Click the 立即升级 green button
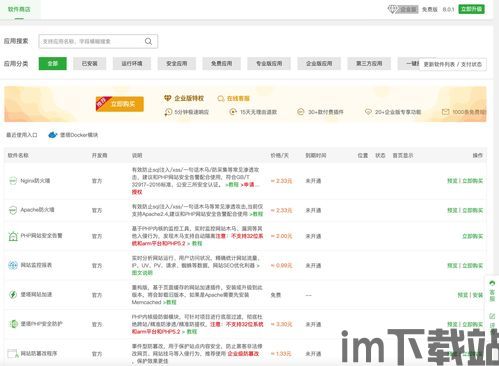The image size is (499, 366). (471, 9)
